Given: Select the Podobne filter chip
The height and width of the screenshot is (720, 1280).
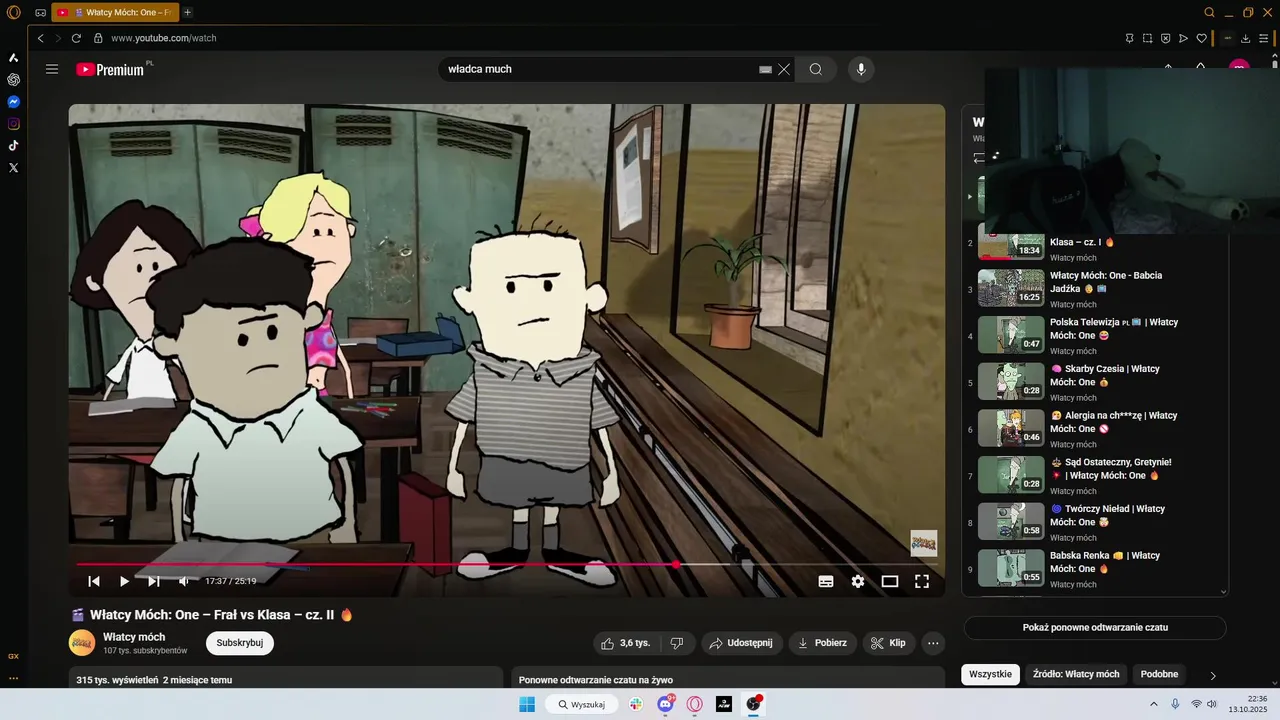Looking at the screenshot, I should [1160, 674].
